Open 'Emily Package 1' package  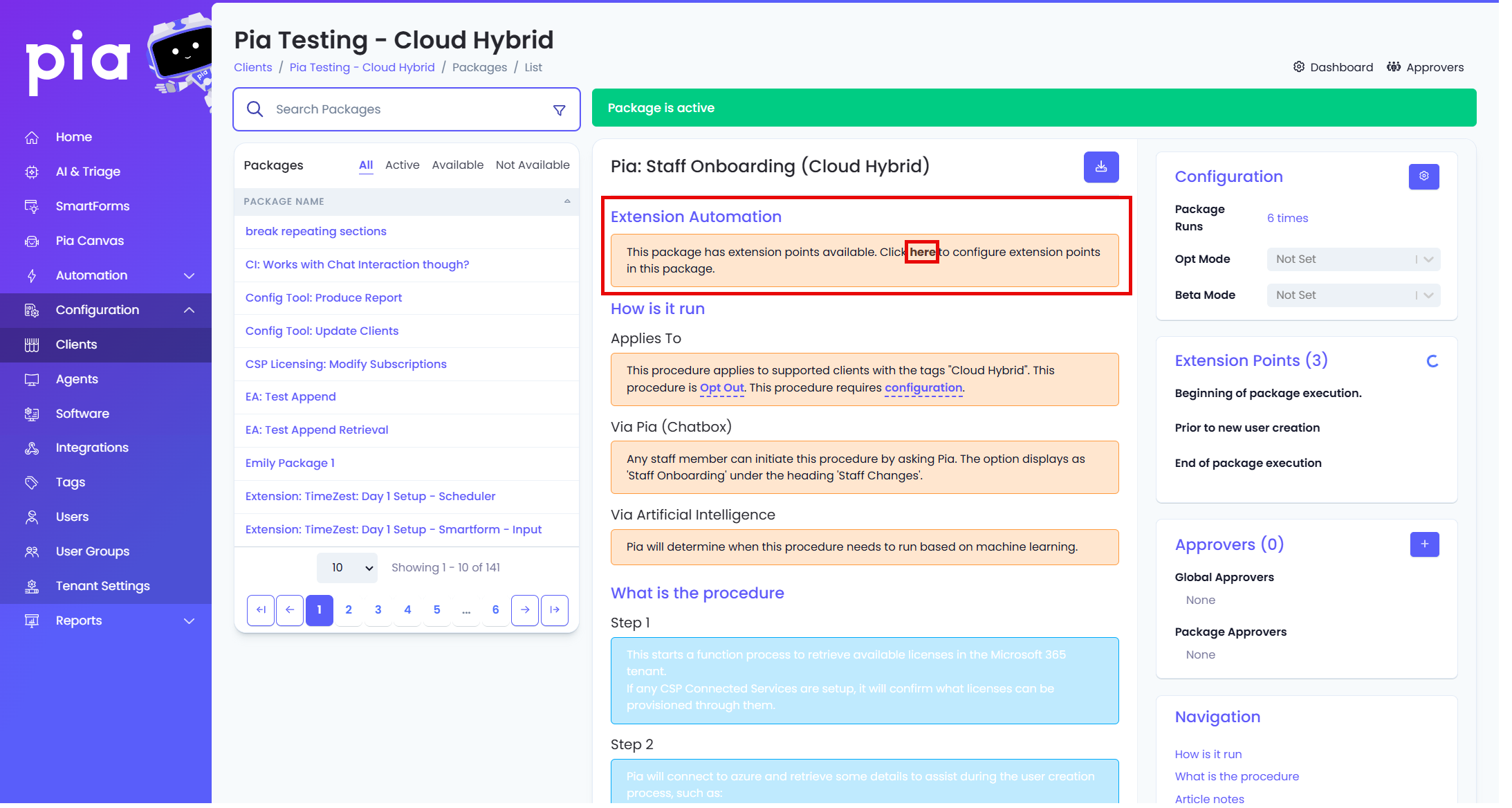pos(290,463)
